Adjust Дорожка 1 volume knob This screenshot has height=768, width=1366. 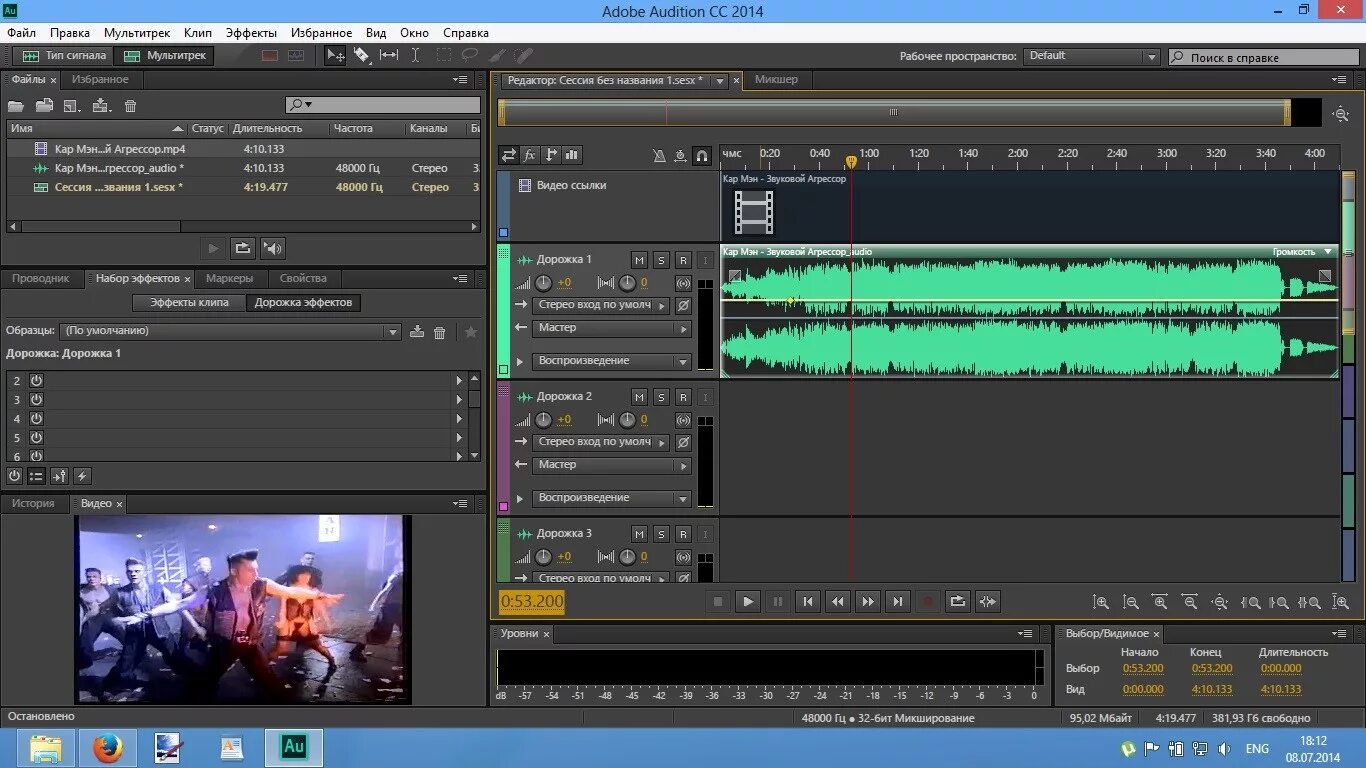click(543, 283)
